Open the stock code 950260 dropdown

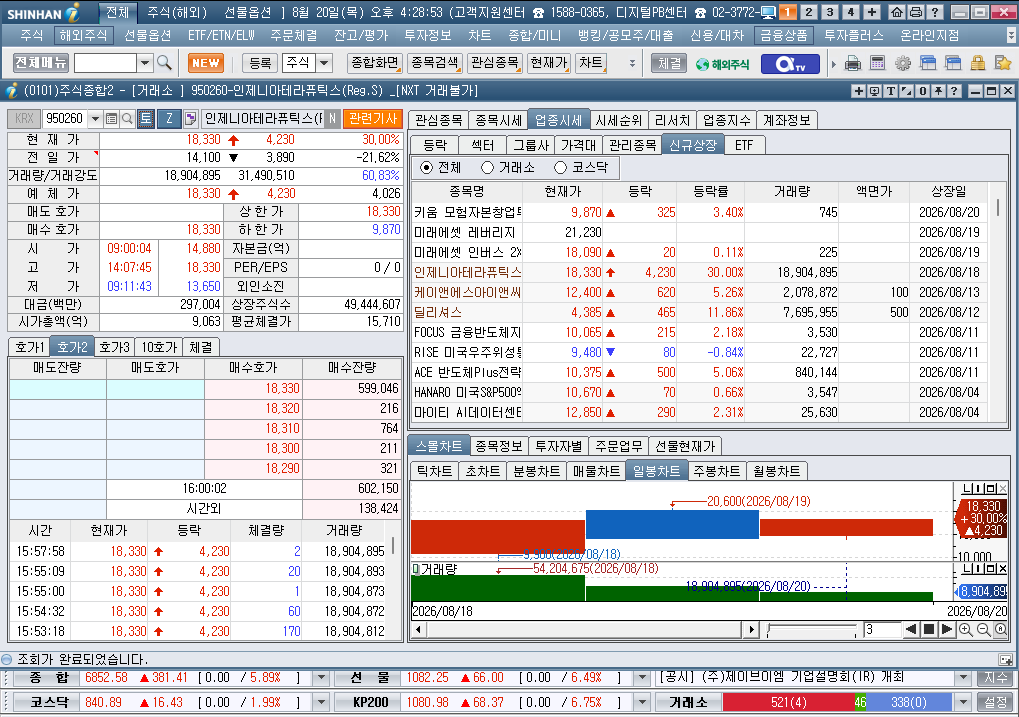point(96,118)
